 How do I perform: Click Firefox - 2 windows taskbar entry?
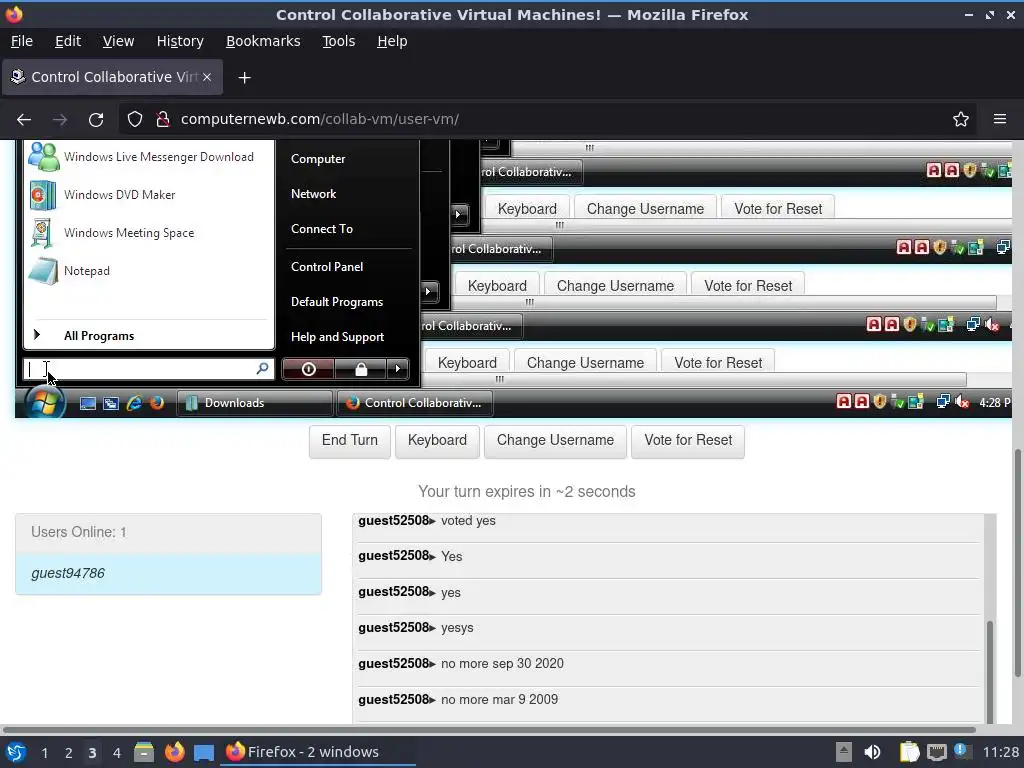click(x=320, y=752)
